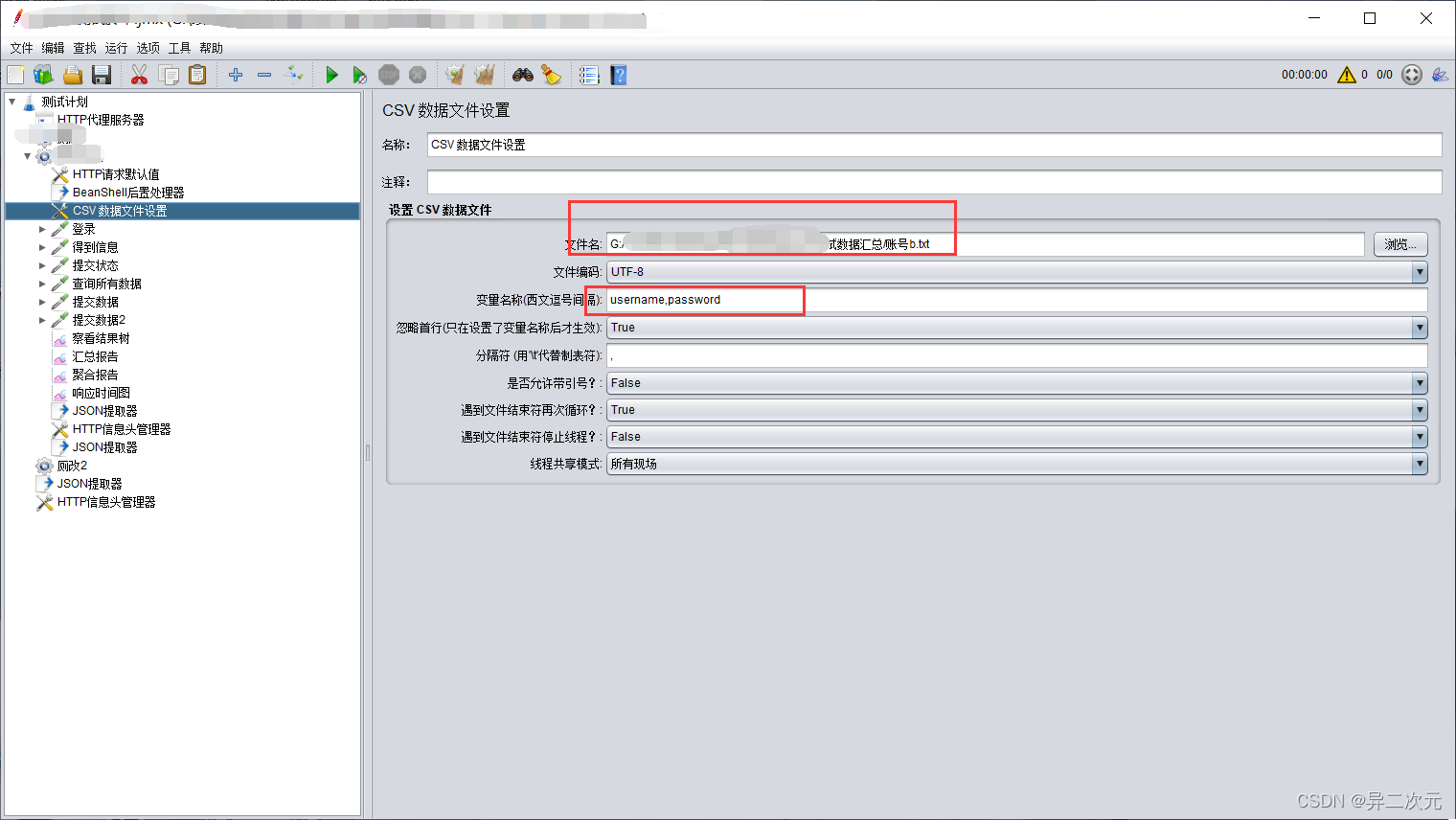This screenshot has width=1456, height=820.
Task: Click the Shutdown round X icon
Action: (418, 75)
